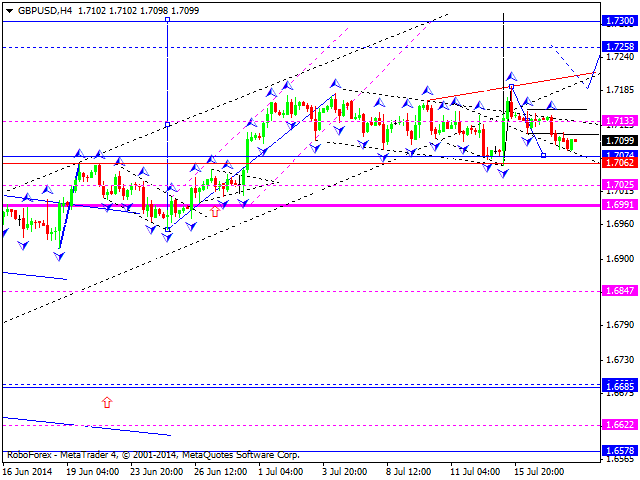640x480 pixels.
Task: Click the current price 1.7099 label
Action: point(617,141)
